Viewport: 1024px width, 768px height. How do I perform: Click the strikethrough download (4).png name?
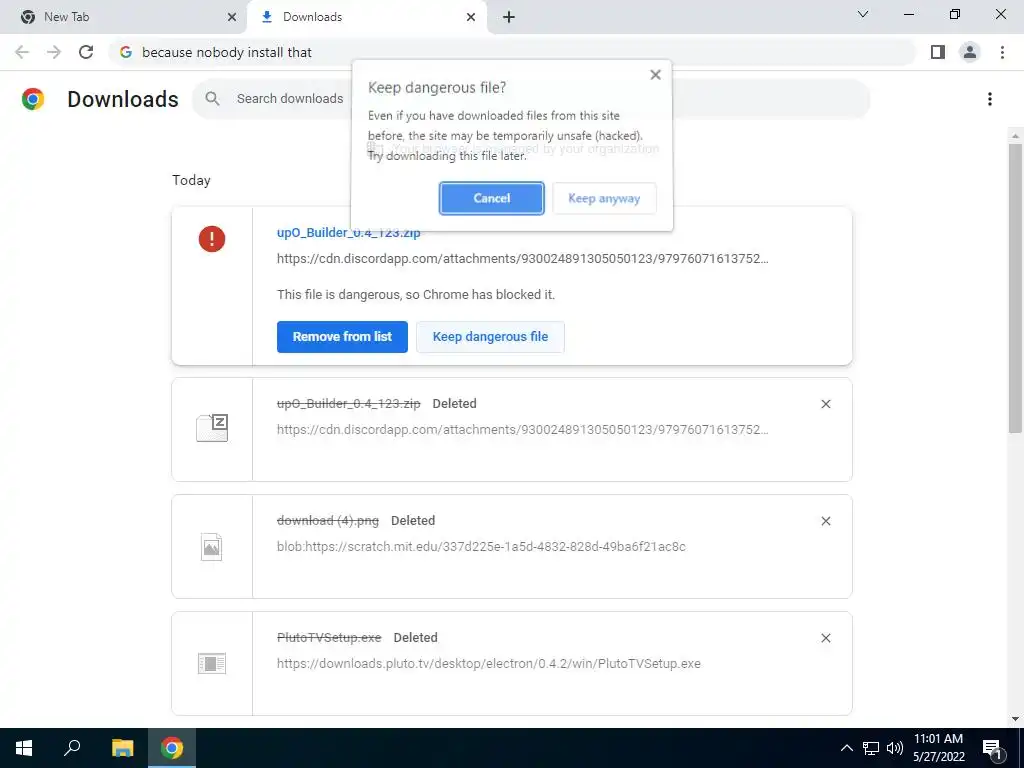(328, 520)
